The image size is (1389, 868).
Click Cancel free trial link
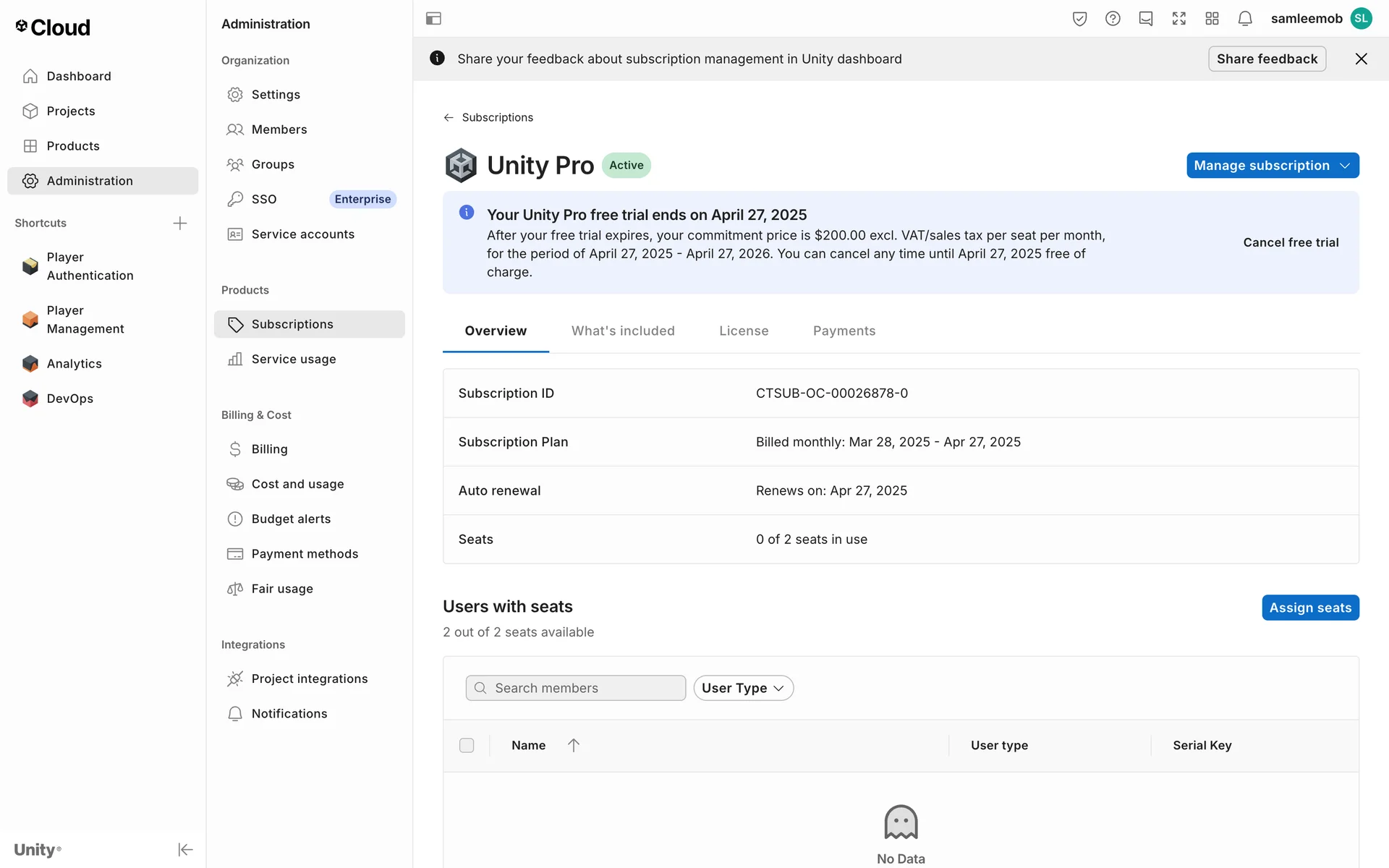1291,242
